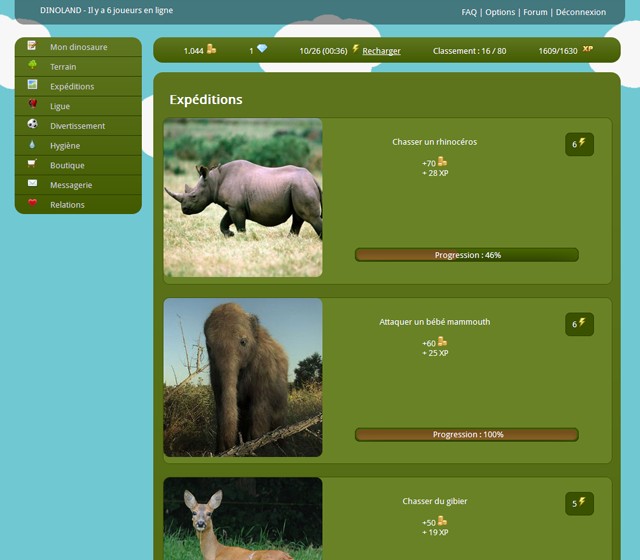Click the envelope icon beside Messagerie
Image resolution: width=640 pixels, height=560 pixels.
[32, 183]
